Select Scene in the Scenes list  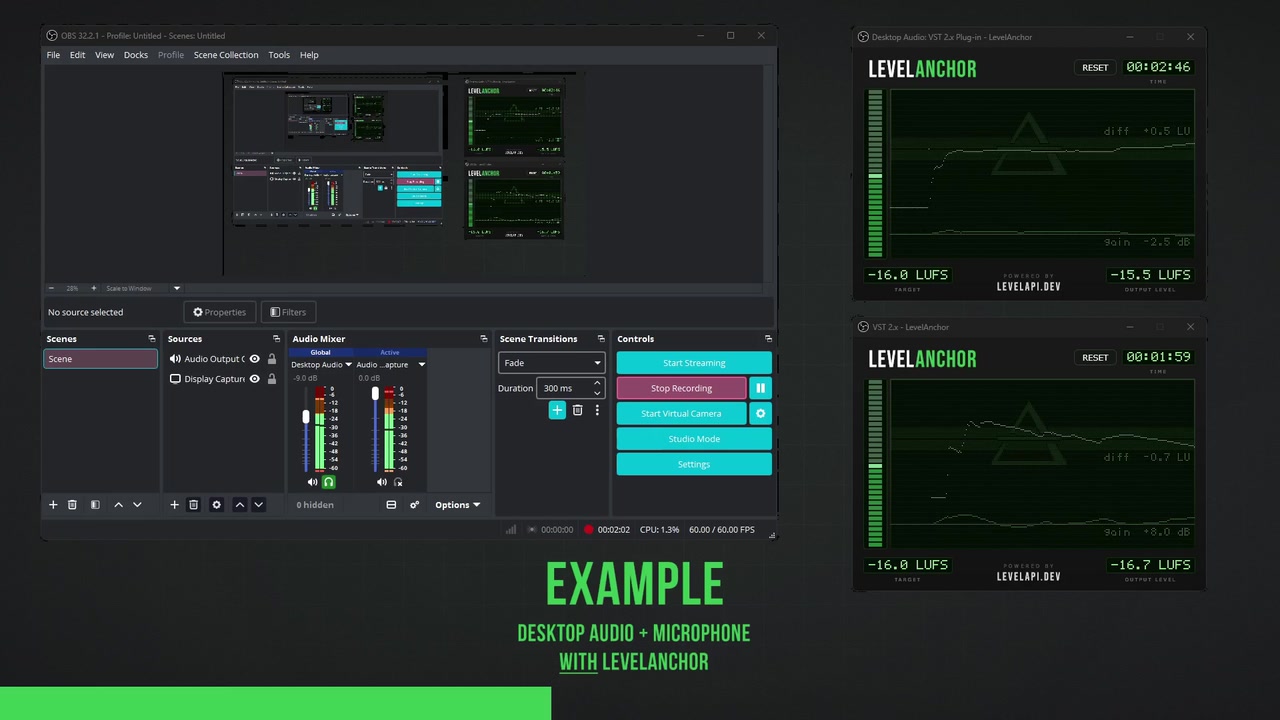[100, 359]
